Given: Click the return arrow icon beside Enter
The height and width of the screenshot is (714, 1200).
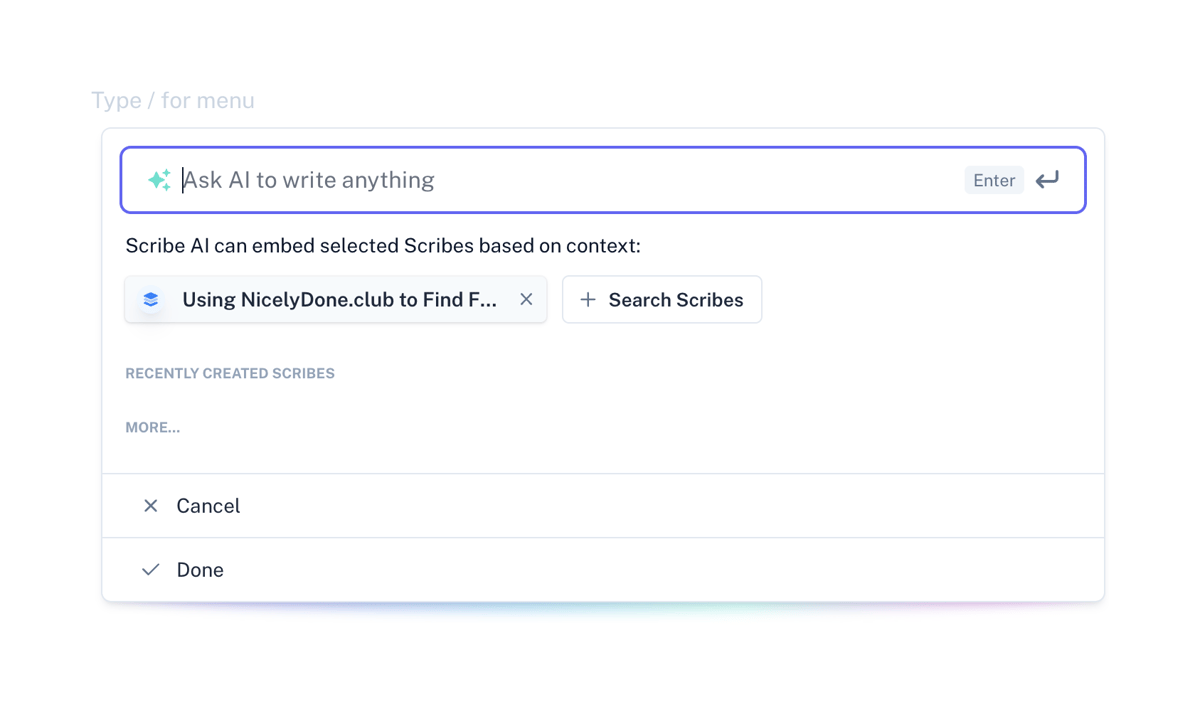Looking at the screenshot, I should [x=1047, y=180].
